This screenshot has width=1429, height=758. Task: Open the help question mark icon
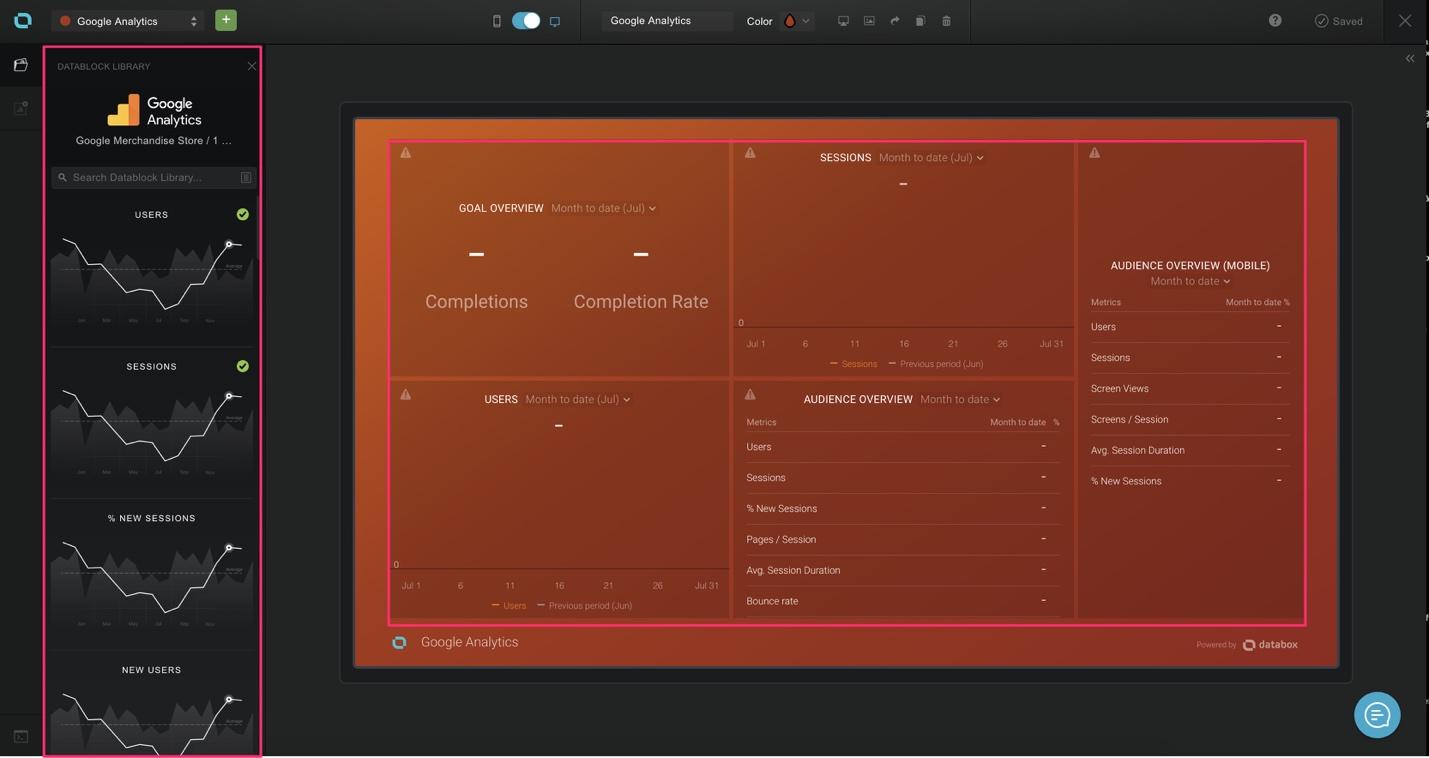(x=1275, y=20)
